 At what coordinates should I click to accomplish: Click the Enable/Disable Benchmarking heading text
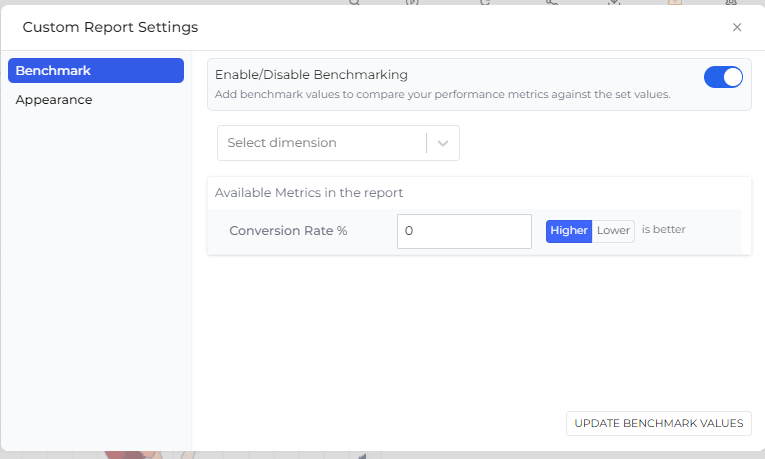[311, 75]
